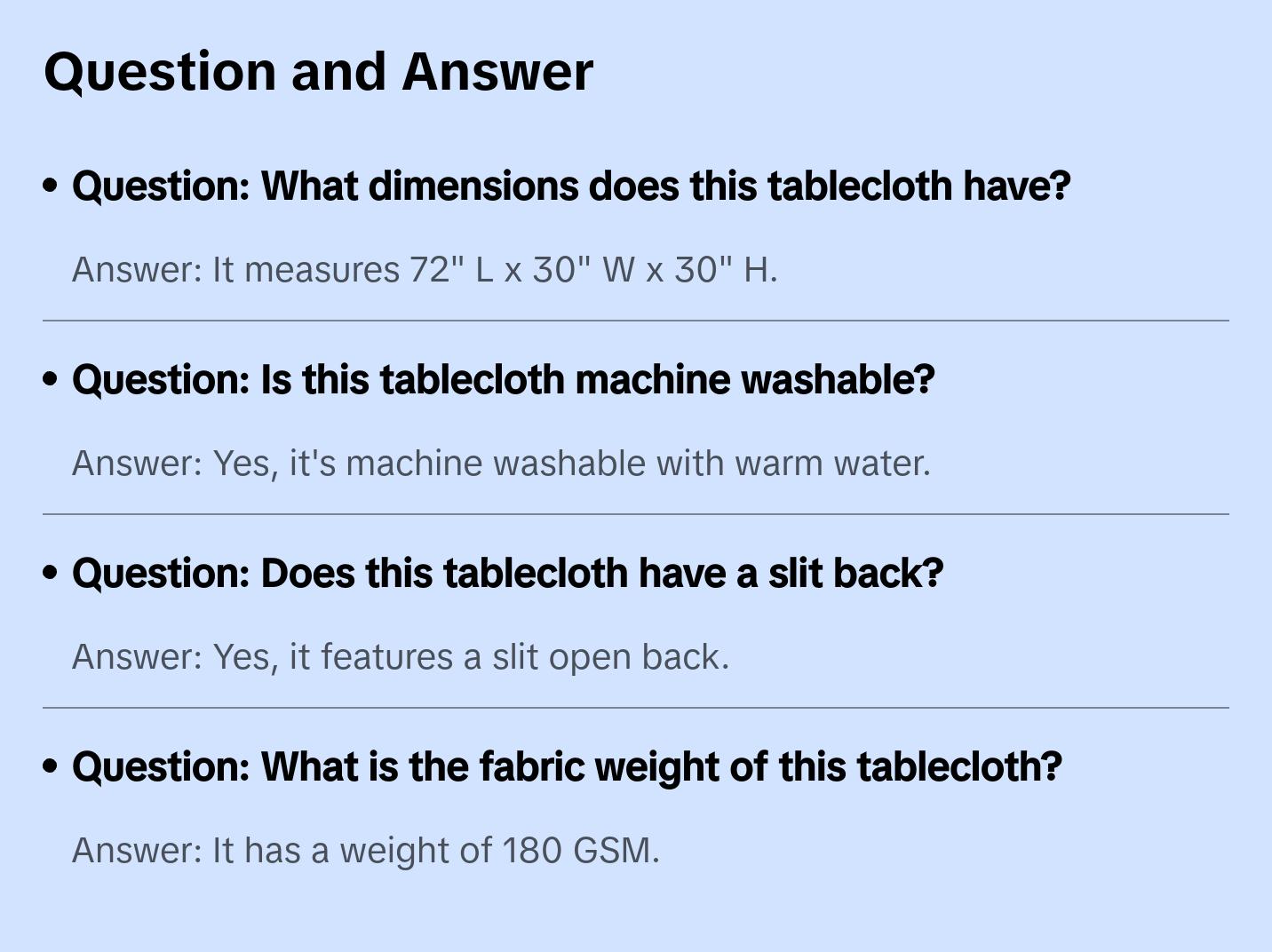Screen dimensions: 1272x952
Task: Click the bullet before the slit back question
Action: (51, 573)
